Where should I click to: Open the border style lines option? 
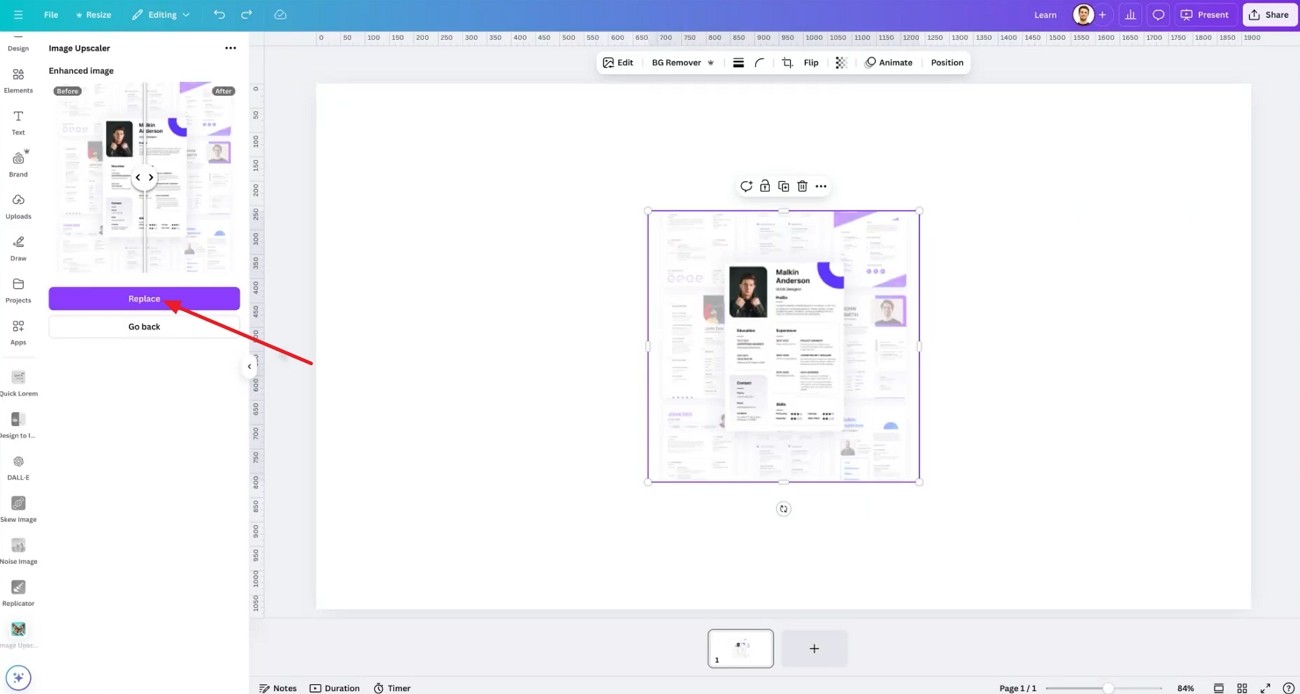click(x=738, y=62)
